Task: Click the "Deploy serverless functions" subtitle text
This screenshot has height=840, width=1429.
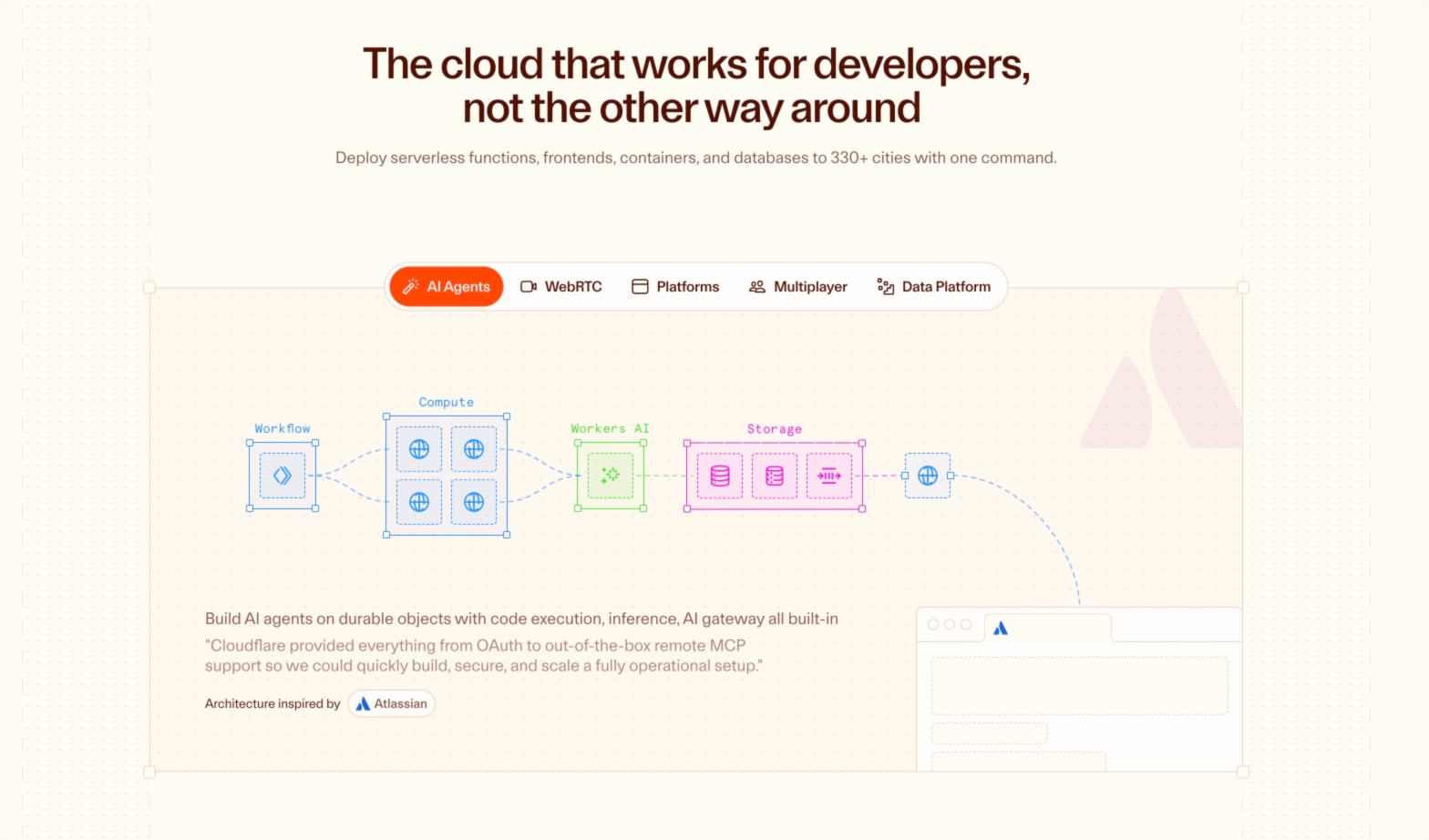Action: (x=696, y=159)
